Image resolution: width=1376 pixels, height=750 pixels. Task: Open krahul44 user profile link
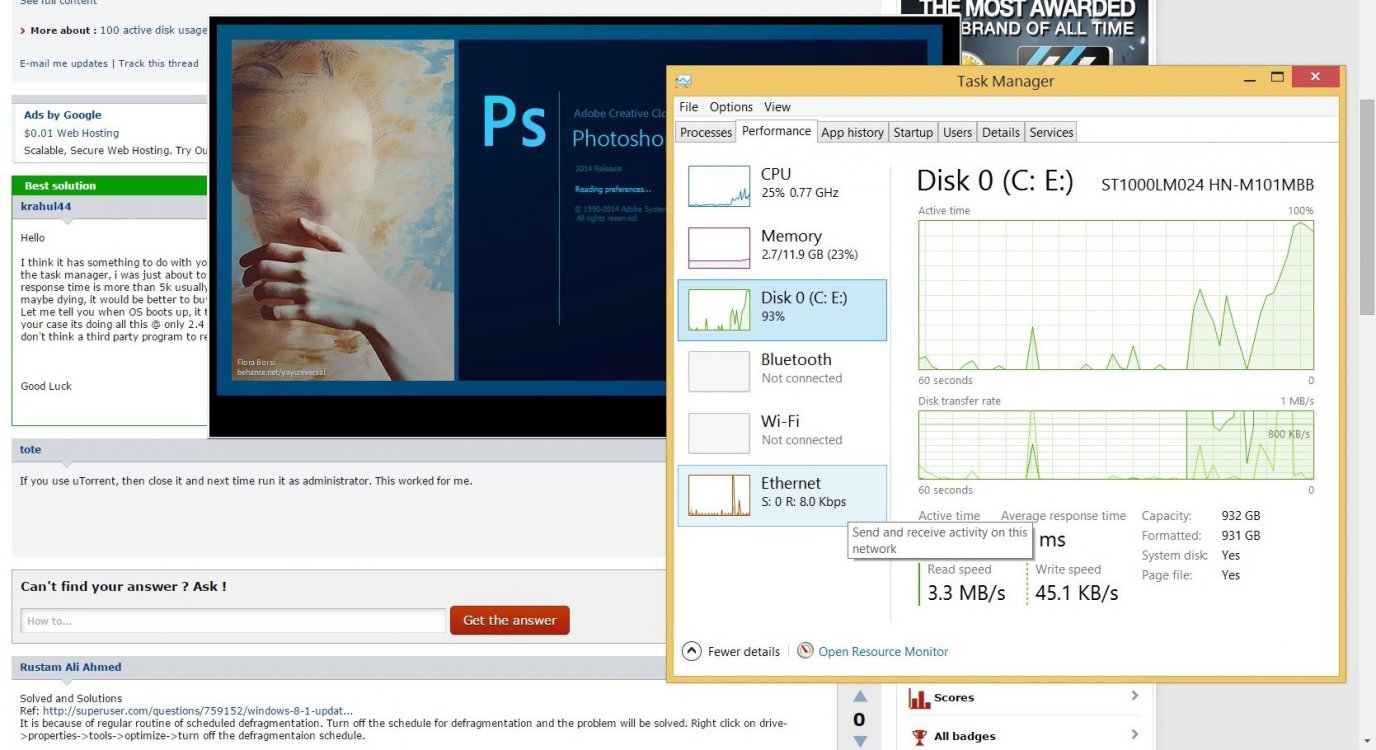click(46, 206)
